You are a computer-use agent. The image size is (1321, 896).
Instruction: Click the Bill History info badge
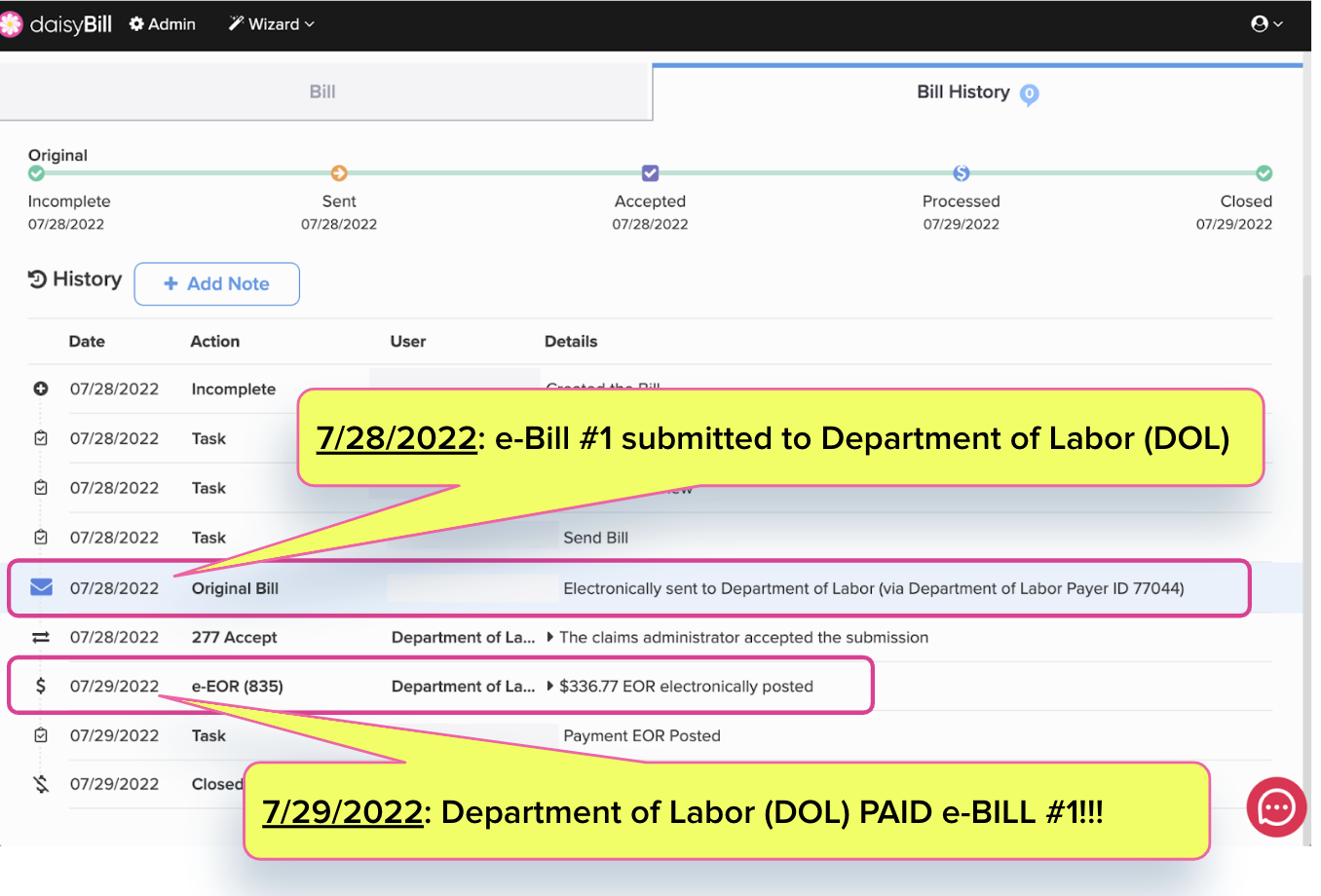[1030, 94]
